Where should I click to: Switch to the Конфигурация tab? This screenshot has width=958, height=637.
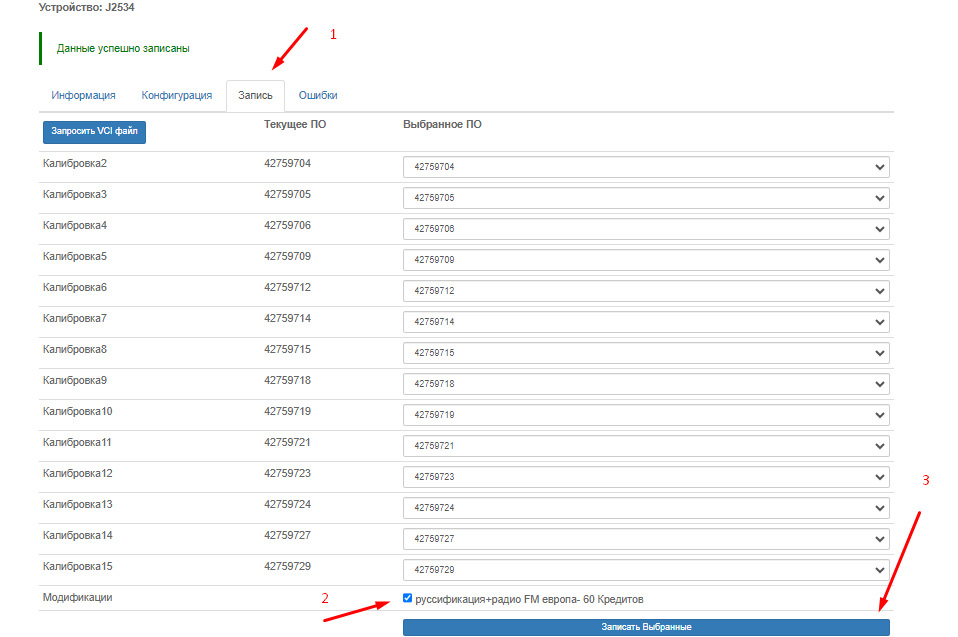tap(177, 95)
